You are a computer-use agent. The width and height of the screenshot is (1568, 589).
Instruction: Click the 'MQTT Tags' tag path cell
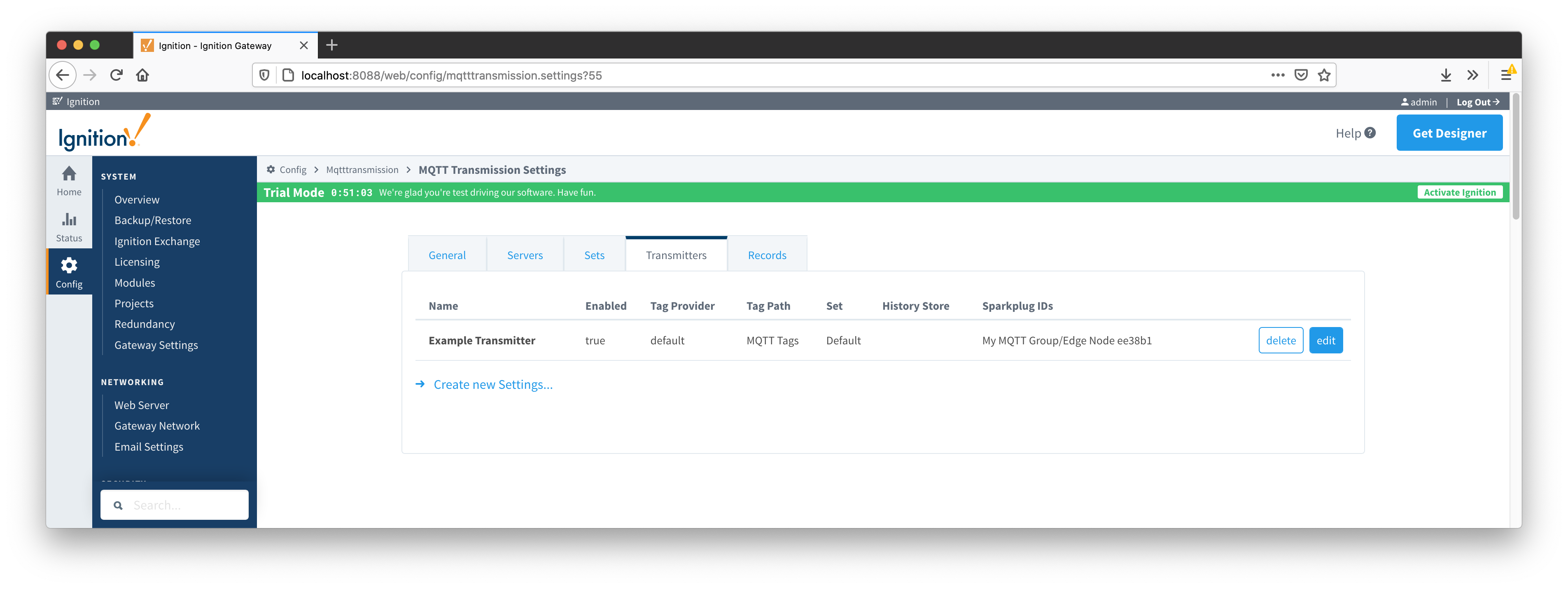coord(772,341)
